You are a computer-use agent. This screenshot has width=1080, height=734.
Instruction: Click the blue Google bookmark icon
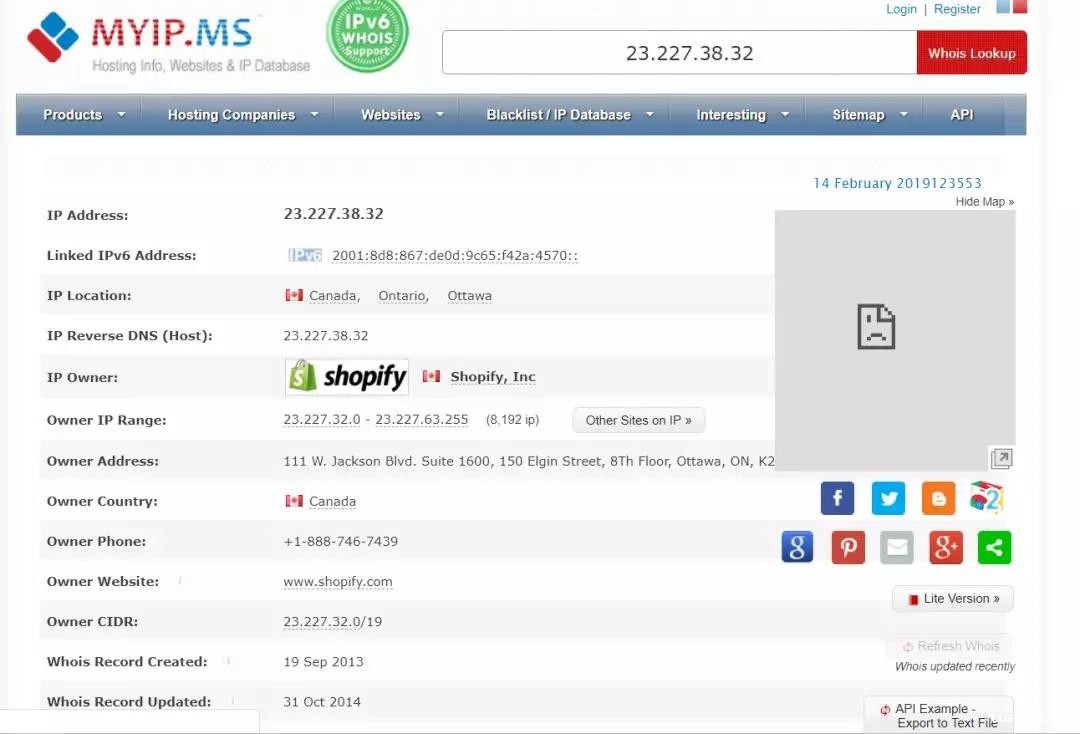click(x=797, y=547)
